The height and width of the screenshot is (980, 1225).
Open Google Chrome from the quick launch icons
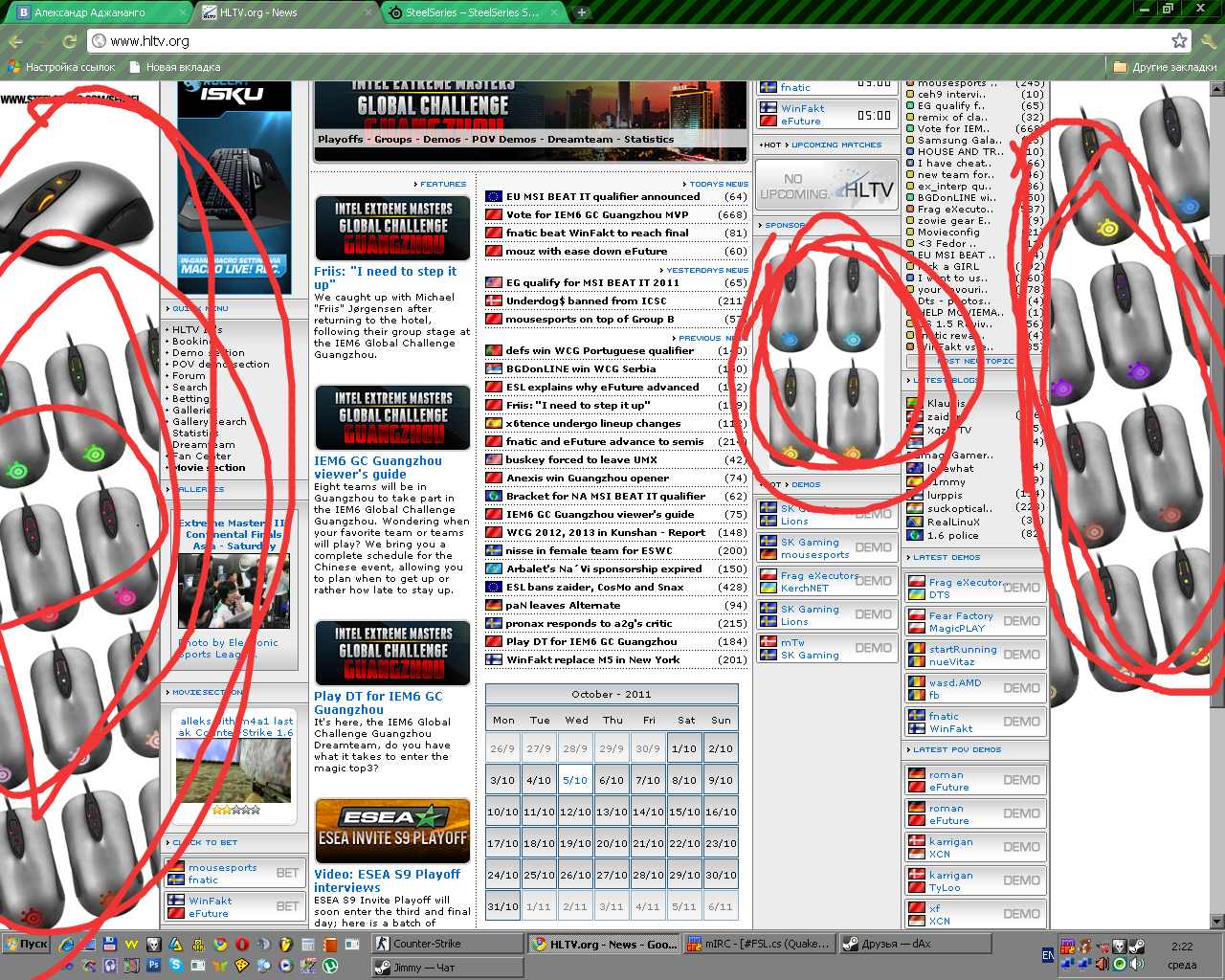pyautogui.click(x=220, y=944)
